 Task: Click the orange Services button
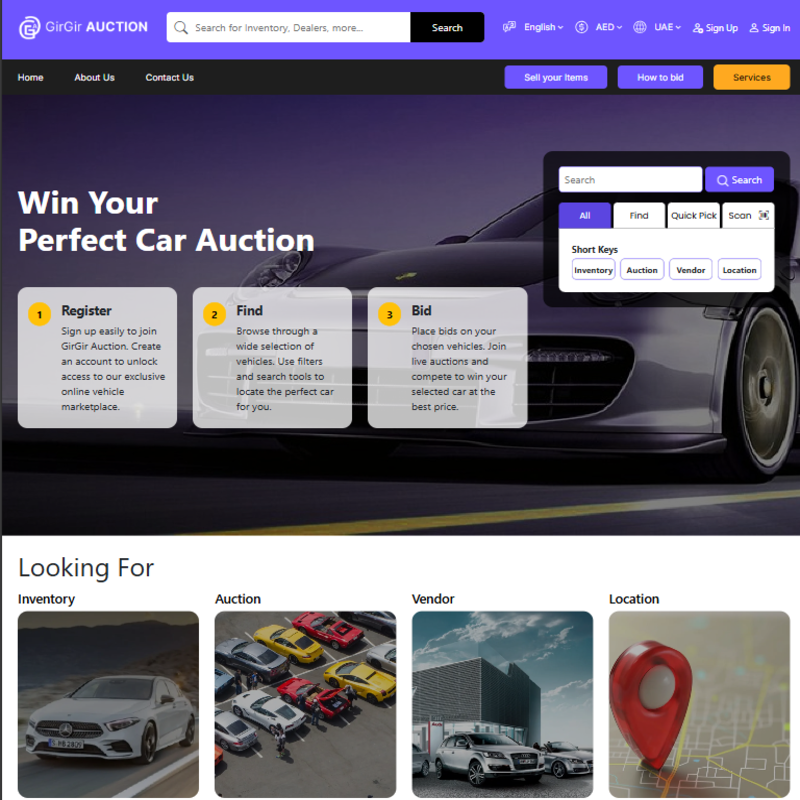point(752,78)
